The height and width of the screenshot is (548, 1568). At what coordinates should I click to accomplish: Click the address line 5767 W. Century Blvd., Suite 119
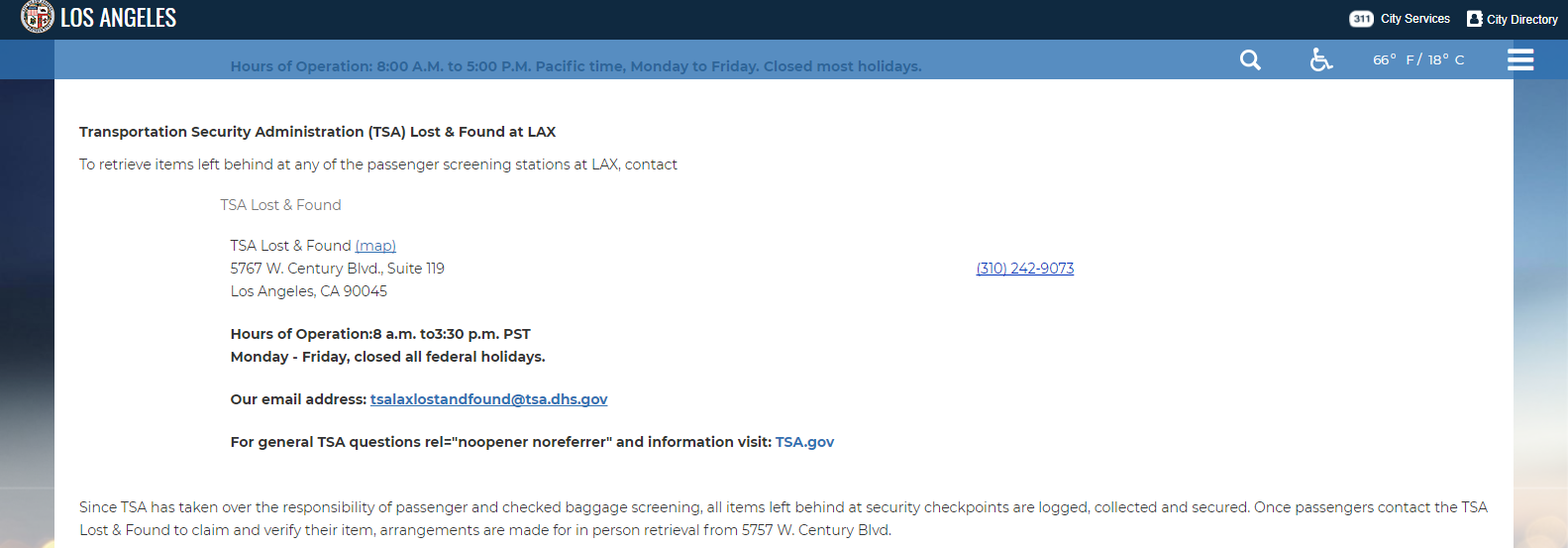click(337, 269)
